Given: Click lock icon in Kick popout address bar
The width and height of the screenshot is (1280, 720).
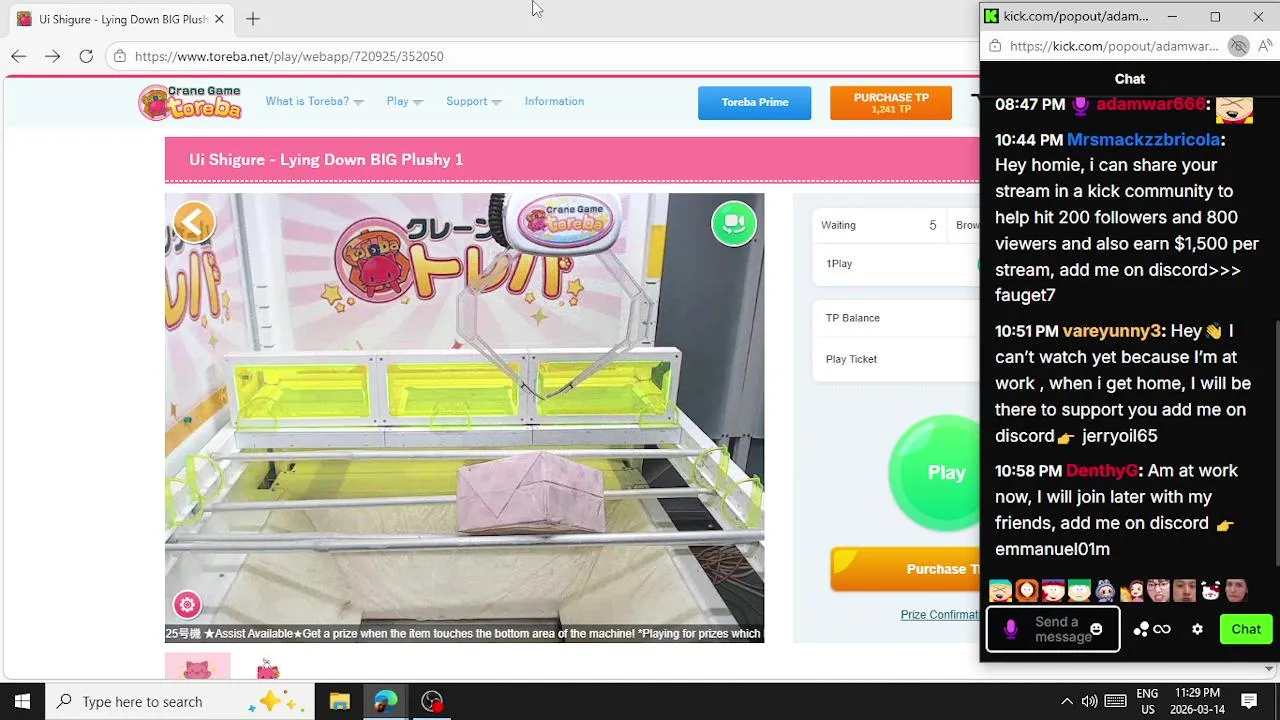Looking at the screenshot, I should click(x=994, y=46).
